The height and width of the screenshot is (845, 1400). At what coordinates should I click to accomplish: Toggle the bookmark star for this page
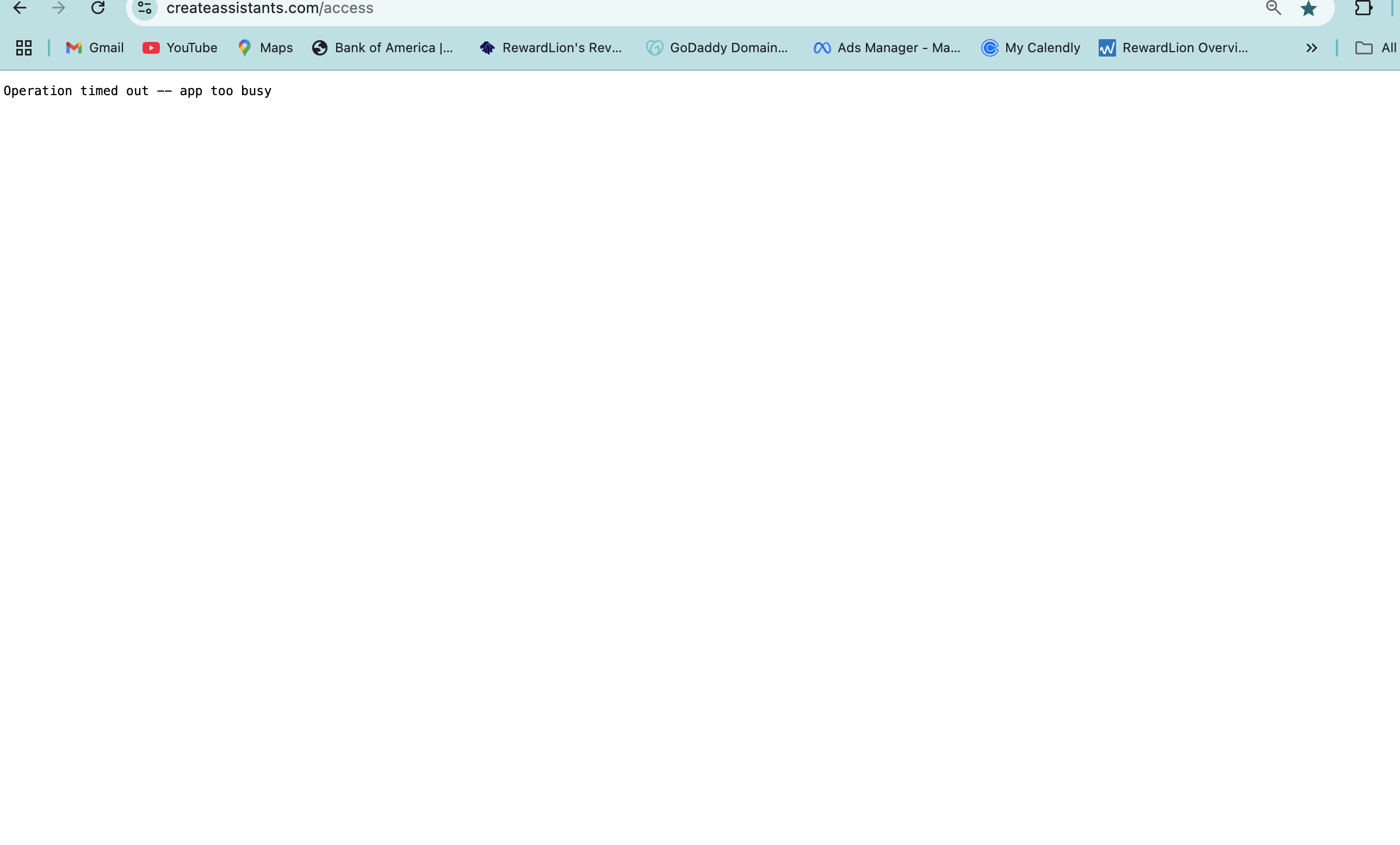pos(1309,8)
